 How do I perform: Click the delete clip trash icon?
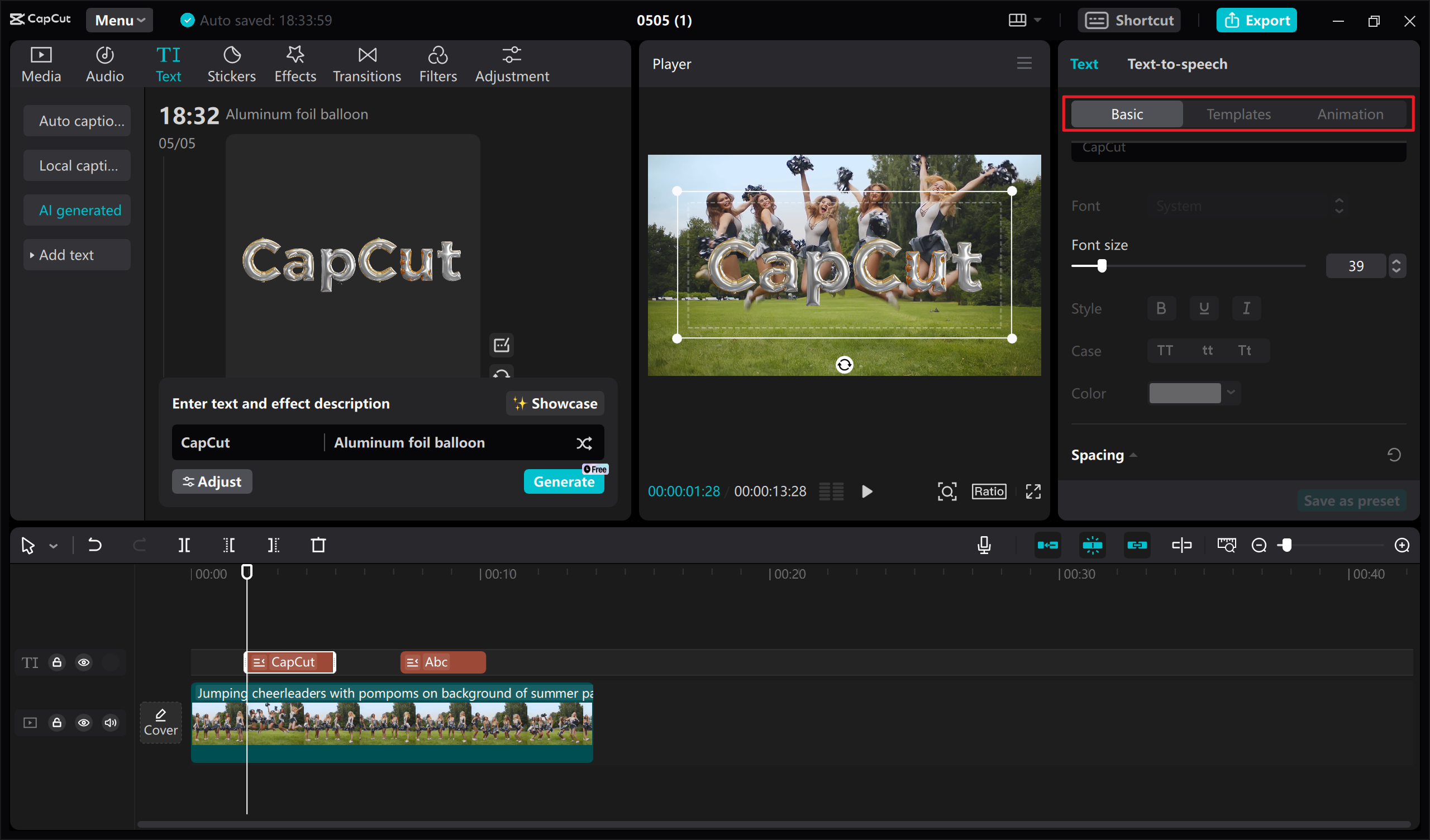(318, 546)
